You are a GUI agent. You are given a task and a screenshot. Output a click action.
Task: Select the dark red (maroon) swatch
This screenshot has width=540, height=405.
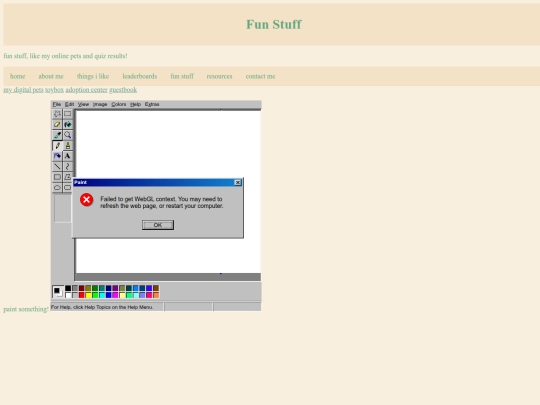[x=82, y=288]
